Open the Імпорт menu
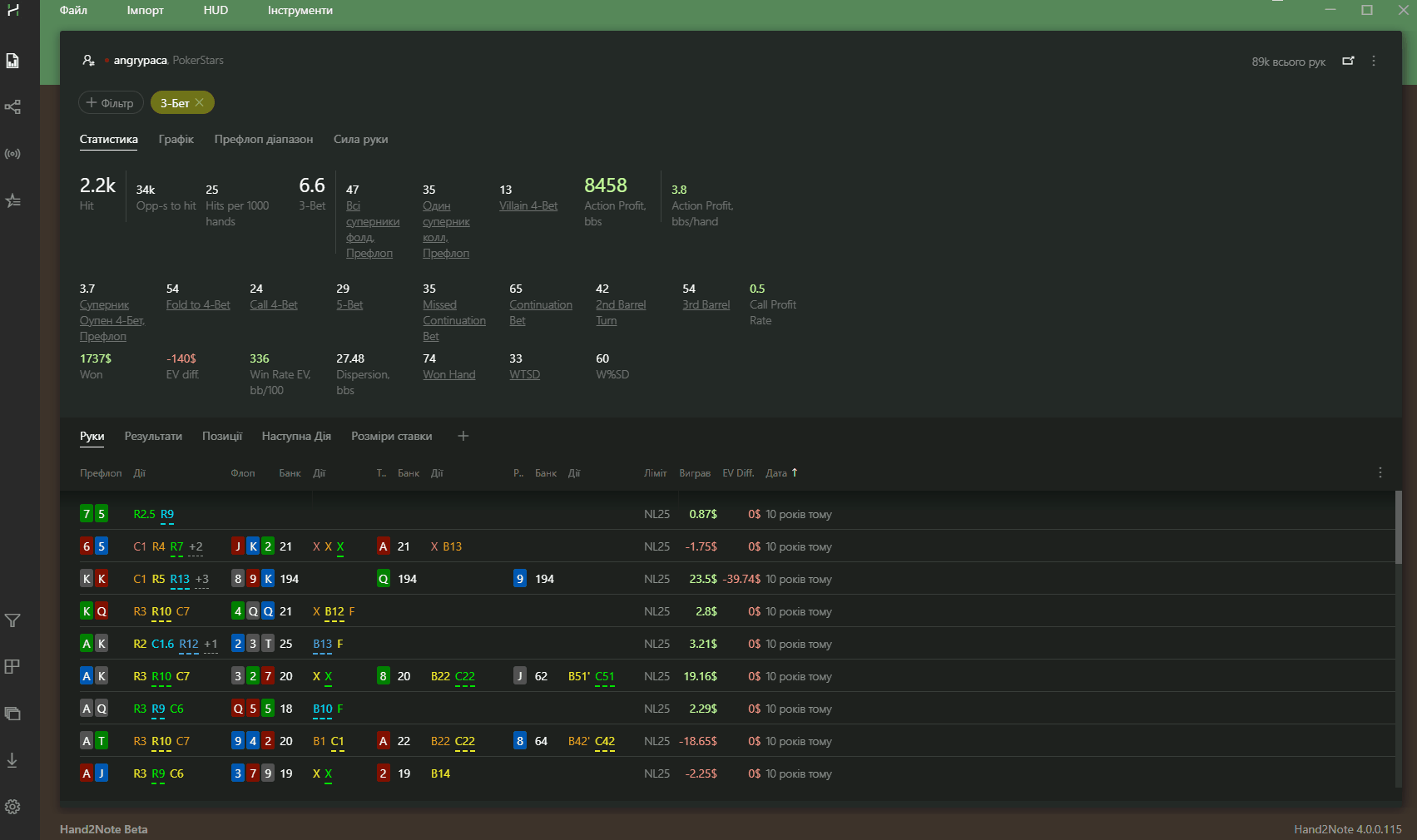This screenshot has height=840, width=1417. pyautogui.click(x=146, y=10)
